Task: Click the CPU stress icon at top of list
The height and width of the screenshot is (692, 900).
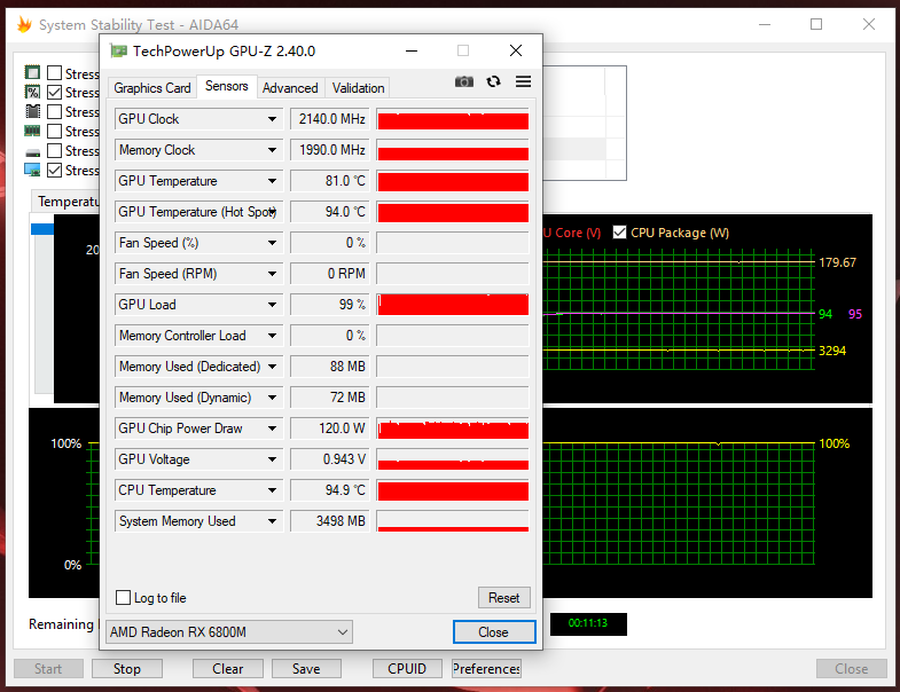Action: click(x=32, y=73)
